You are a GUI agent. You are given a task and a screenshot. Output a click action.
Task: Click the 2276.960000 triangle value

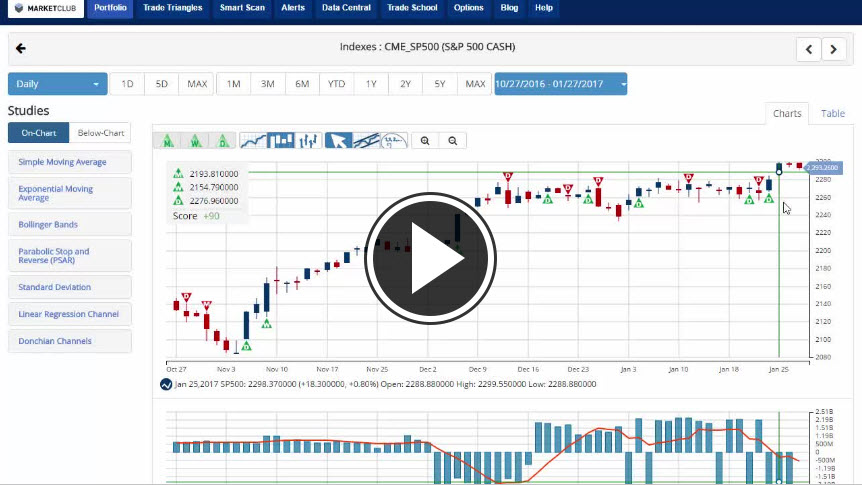[214, 201]
